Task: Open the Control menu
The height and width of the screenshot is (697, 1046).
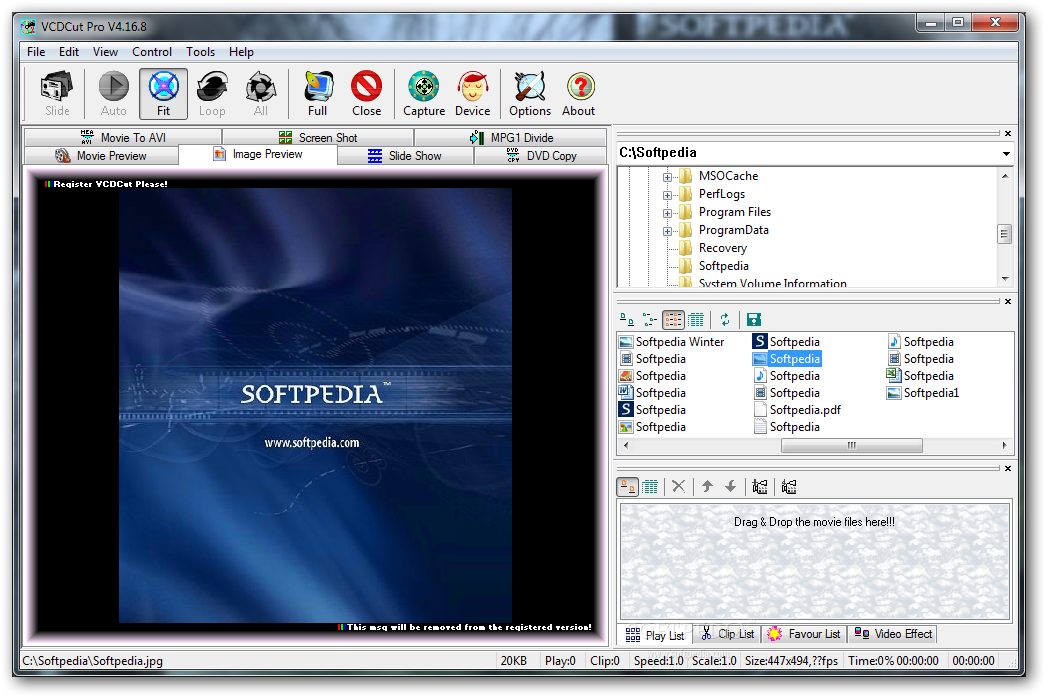Action: [151, 51]
